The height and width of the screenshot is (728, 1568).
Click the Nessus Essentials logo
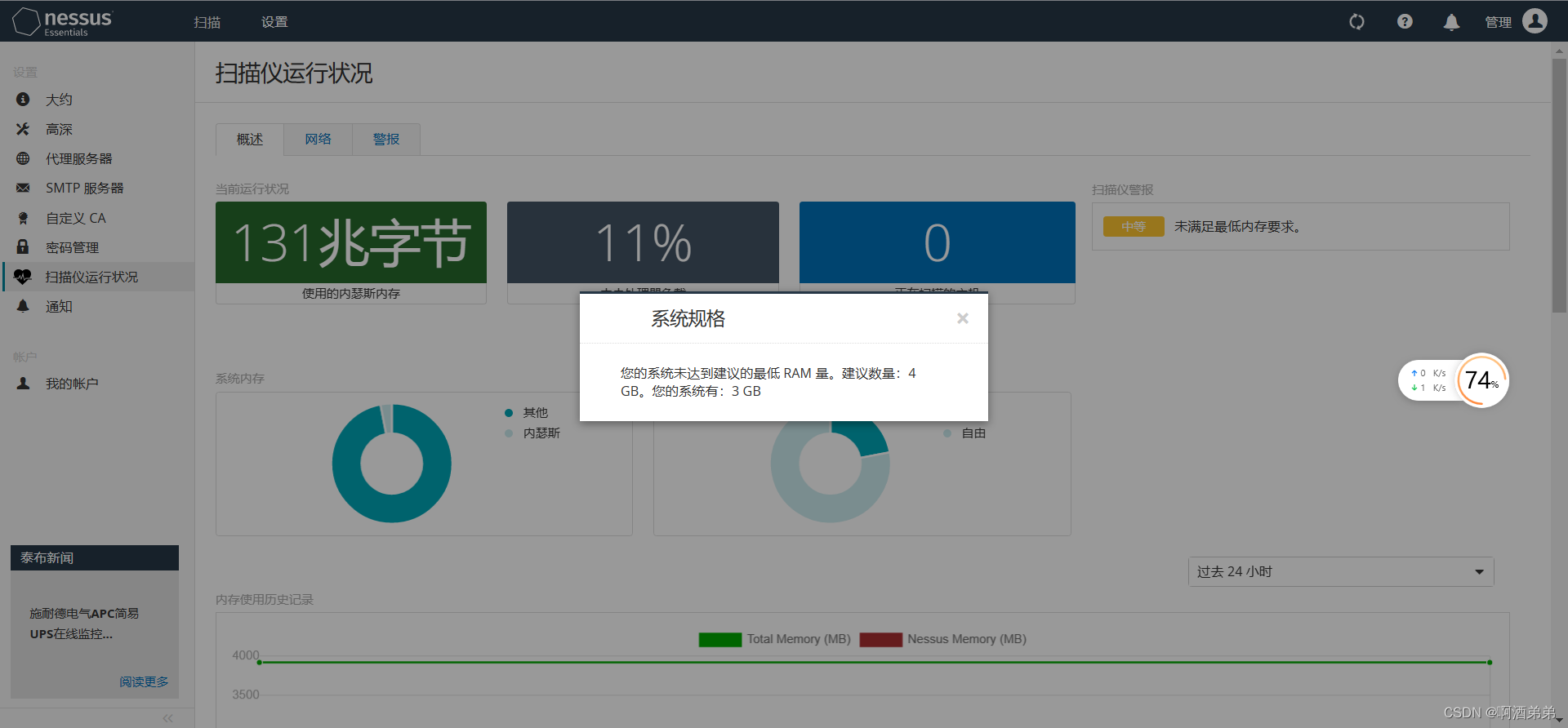(x=63, y=22)
